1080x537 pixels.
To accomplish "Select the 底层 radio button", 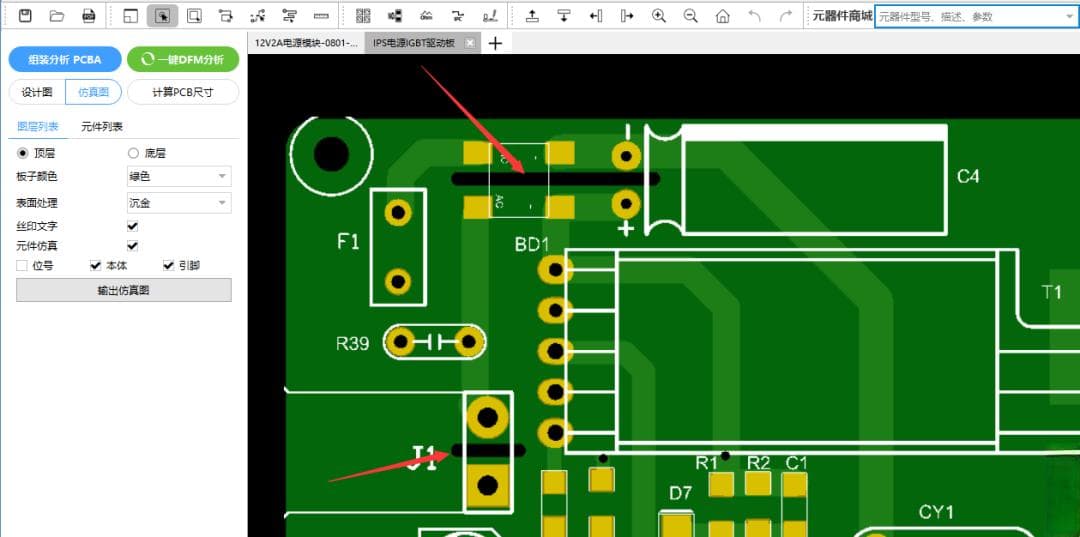I will tap(133, 153).
